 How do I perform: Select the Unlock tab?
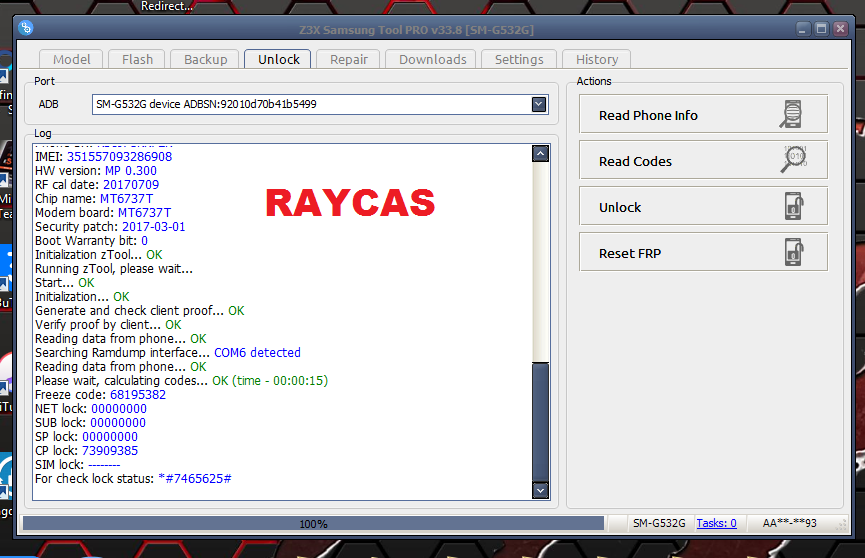(x=279, y=59)
